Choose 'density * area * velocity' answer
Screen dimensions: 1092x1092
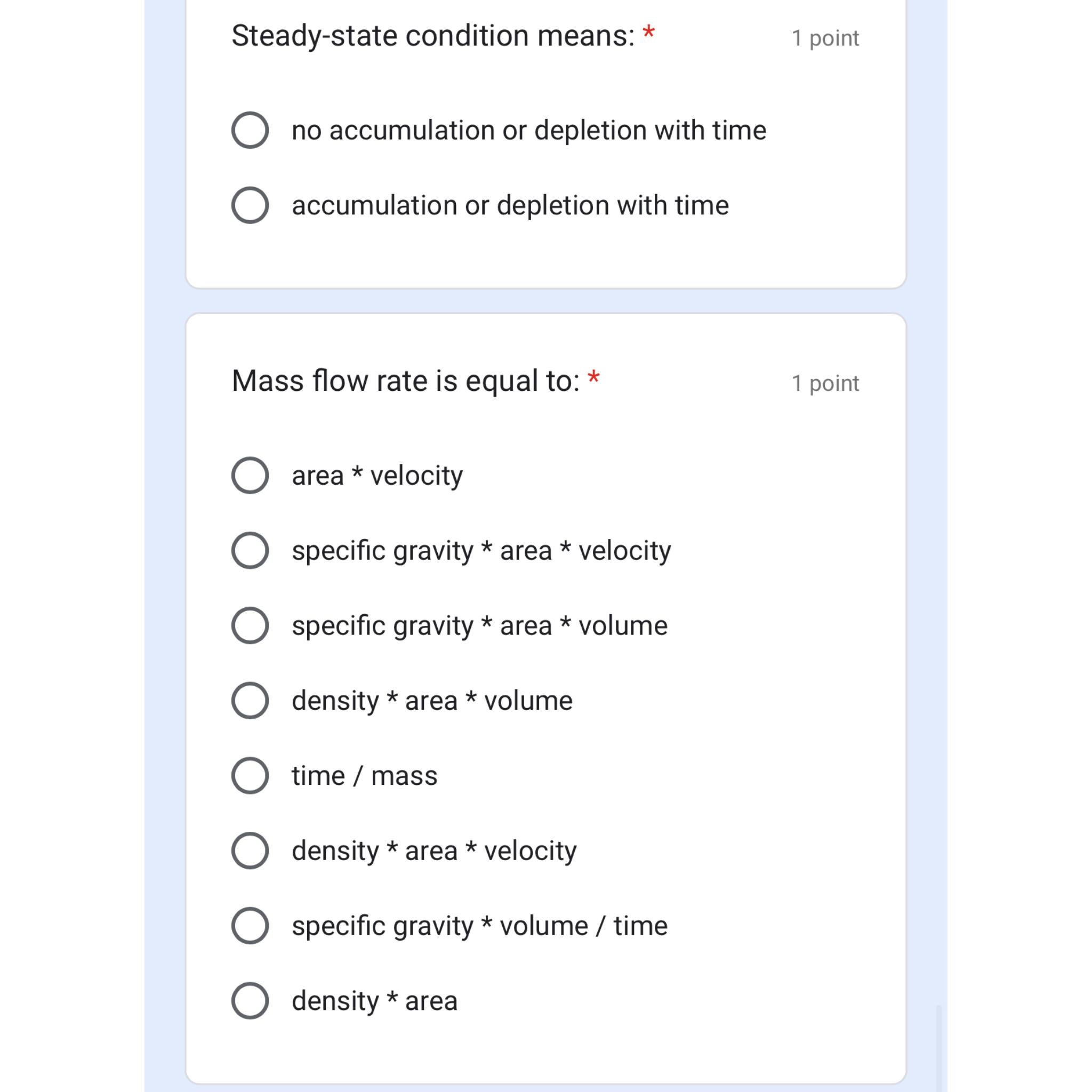pyautogui.click(x=433, y=850)
